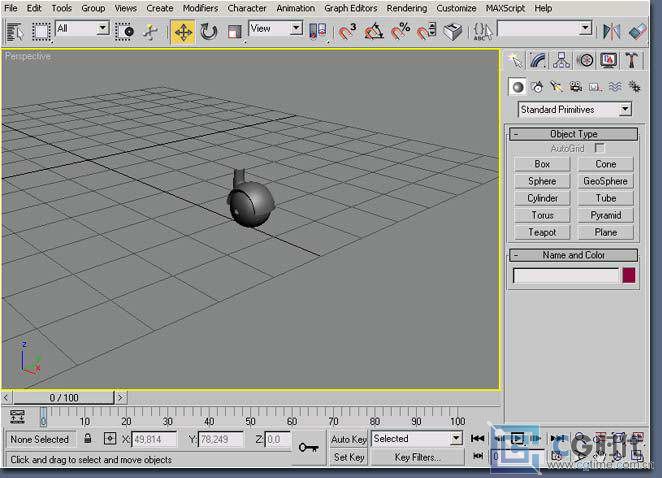The width and height of the screenshot is (662, 478).
Task: Click the Box primitive button
Action: point(542,164)
